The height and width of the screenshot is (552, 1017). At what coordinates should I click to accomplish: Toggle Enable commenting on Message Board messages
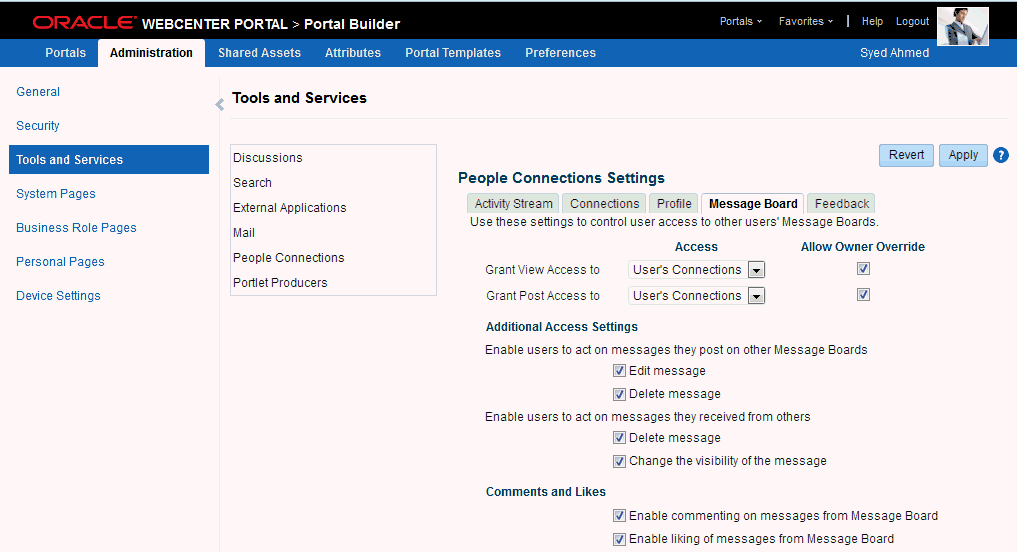[x=619, y=516]
